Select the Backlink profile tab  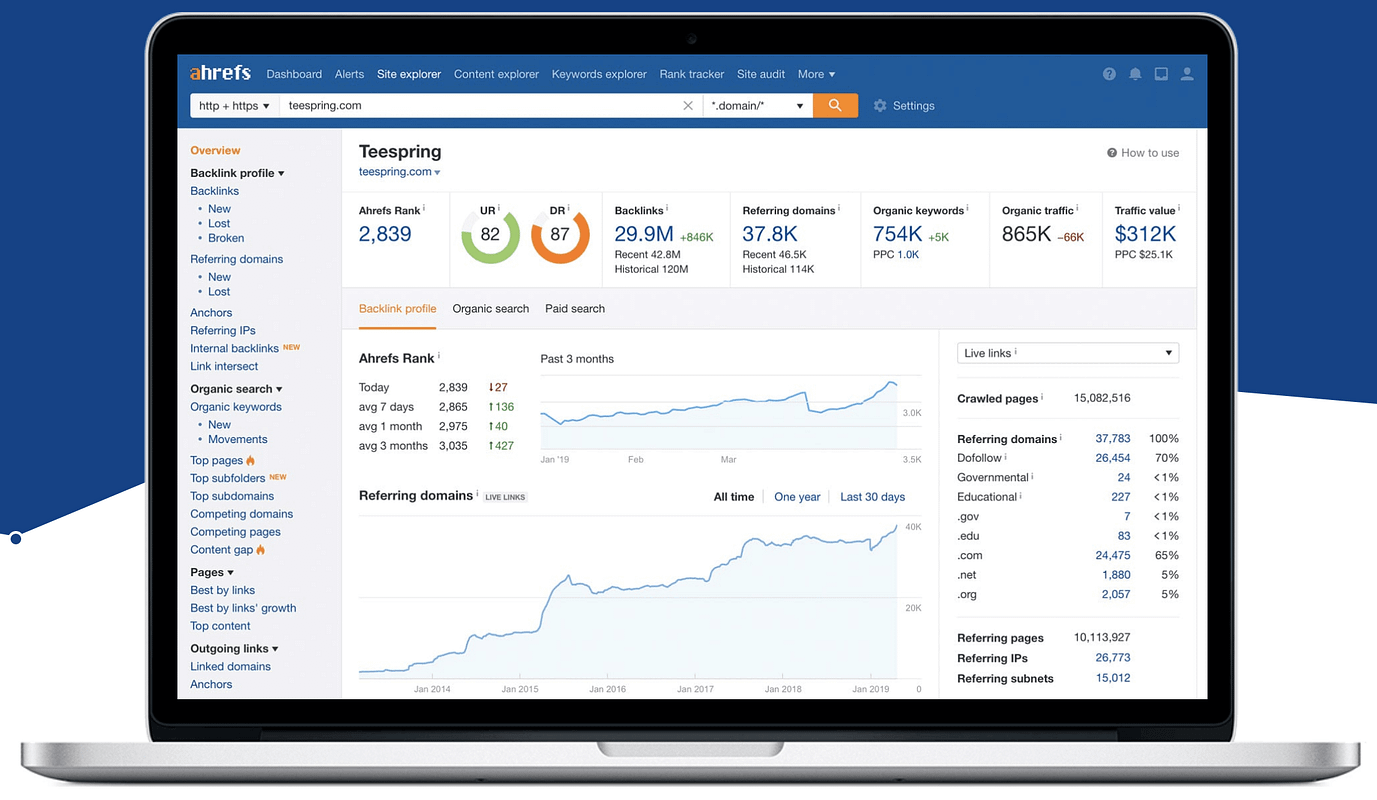398,309
